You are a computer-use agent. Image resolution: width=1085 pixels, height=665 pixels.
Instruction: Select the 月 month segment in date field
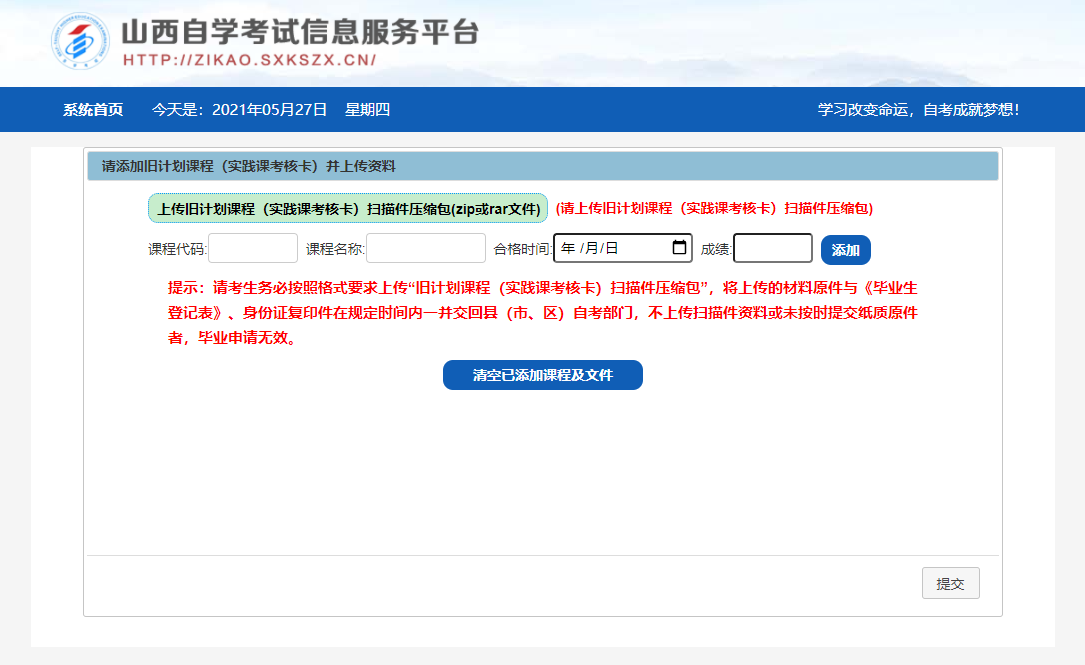pyautogui.click(x=591, y=248)
